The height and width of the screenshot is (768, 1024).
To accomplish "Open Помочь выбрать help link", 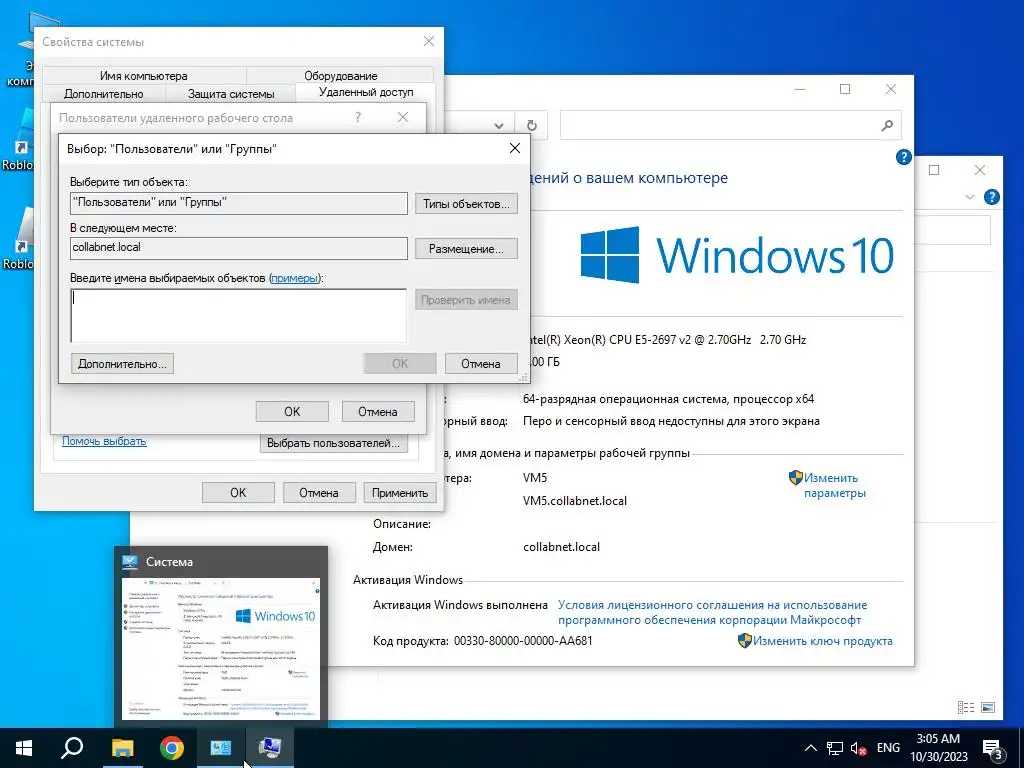I will (x=104, y=441).
